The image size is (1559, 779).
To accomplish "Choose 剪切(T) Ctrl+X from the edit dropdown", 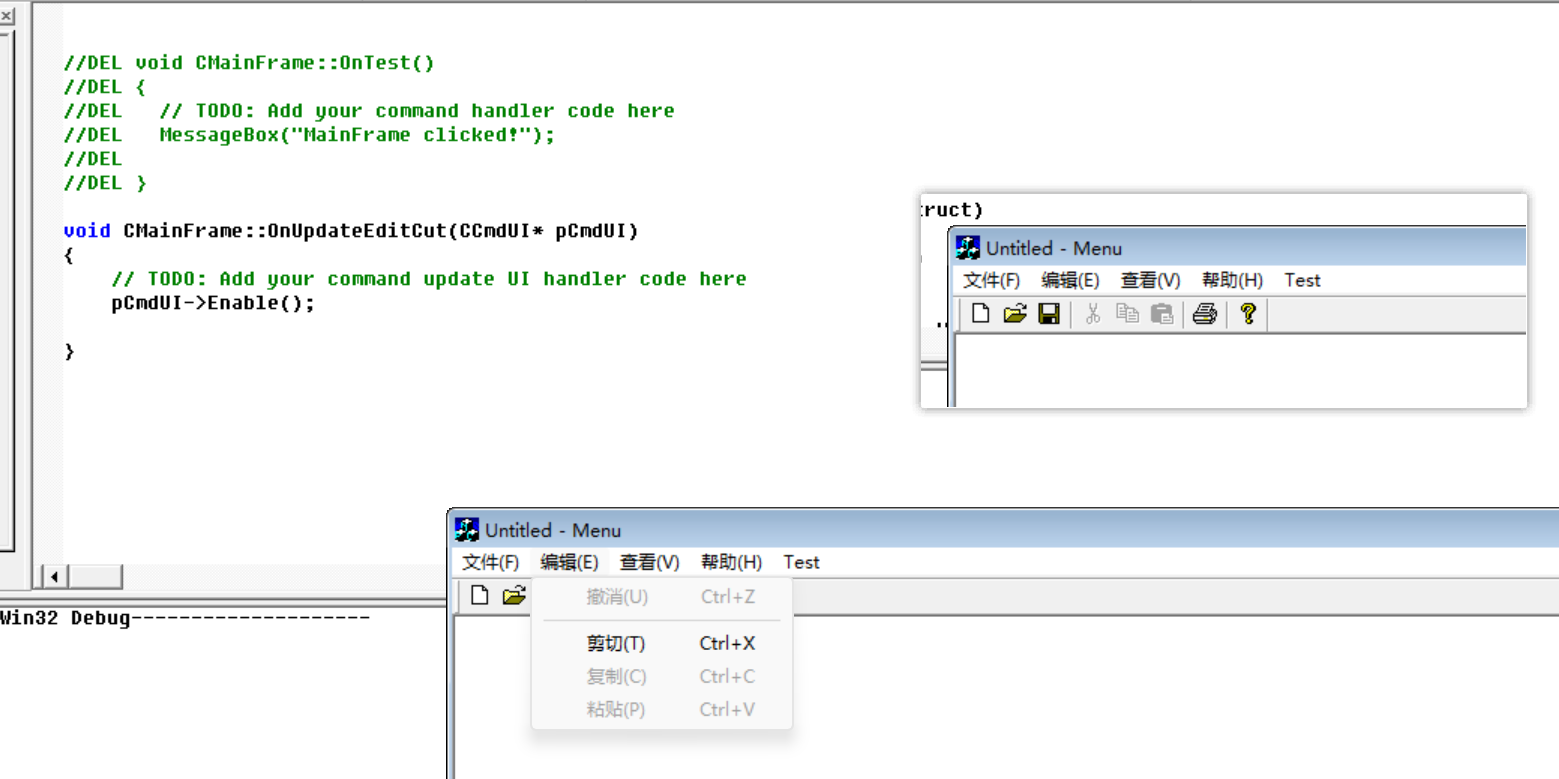I will coord(662,643).
